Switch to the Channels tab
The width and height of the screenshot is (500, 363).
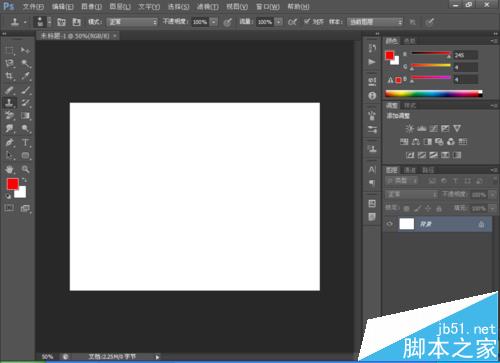410,170
